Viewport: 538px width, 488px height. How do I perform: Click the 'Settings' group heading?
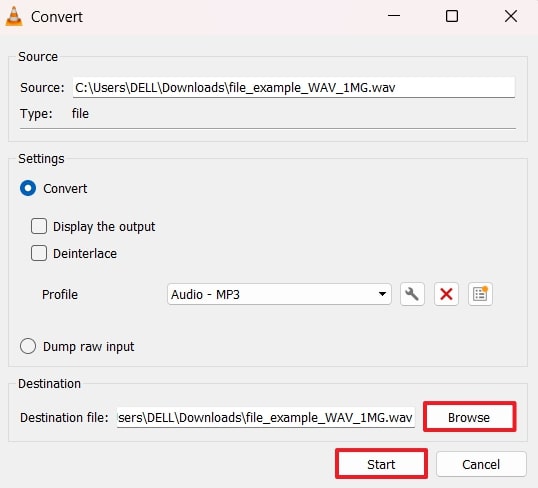pyautogui.click(x=41, y=159)
